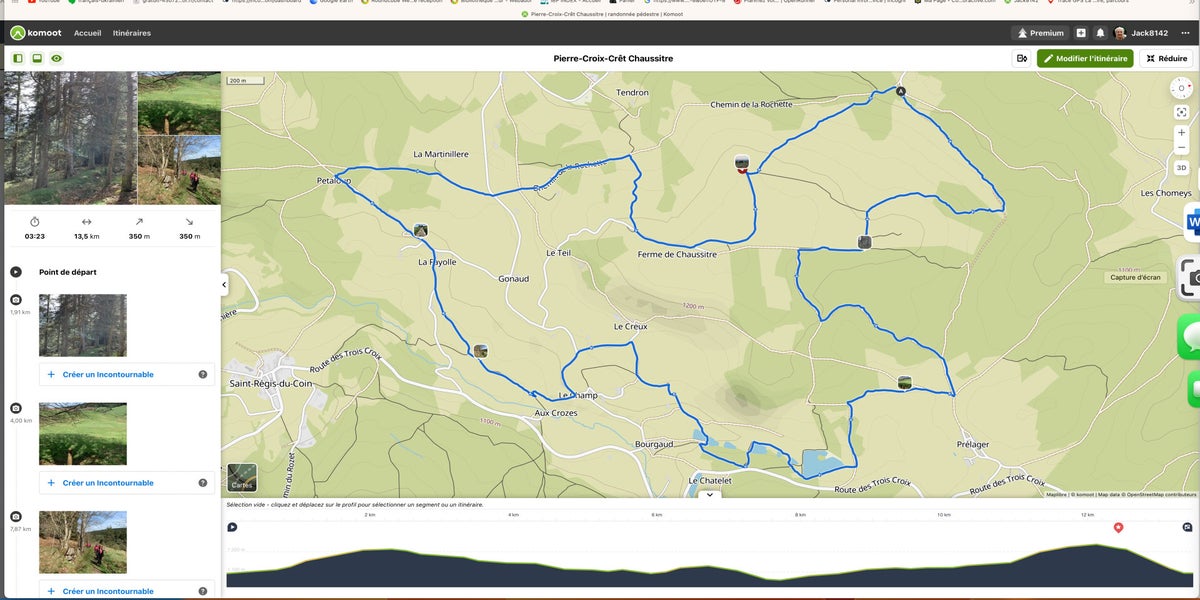
Task: Click the ascent arrow icon
Action: coord(139,222)
